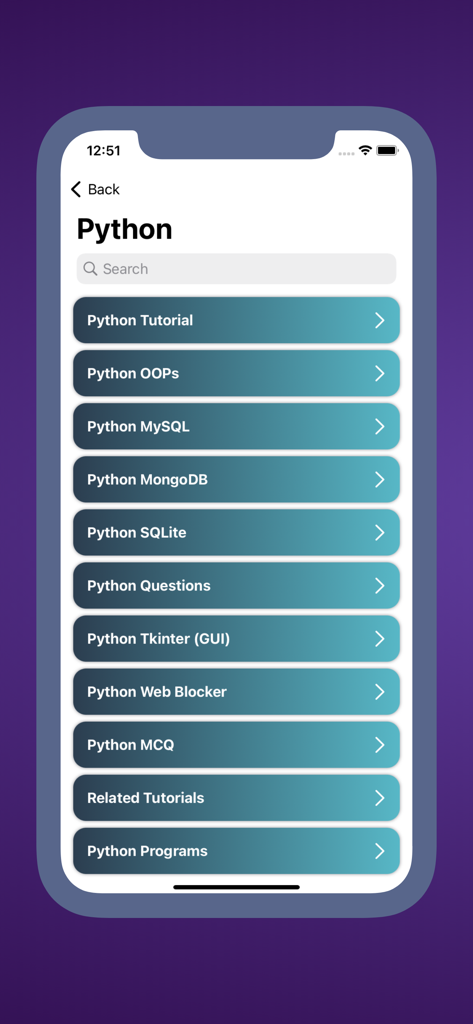Click the arrow beside Python MySQL
Viewport: 473px width, 1024px height.
380,426
